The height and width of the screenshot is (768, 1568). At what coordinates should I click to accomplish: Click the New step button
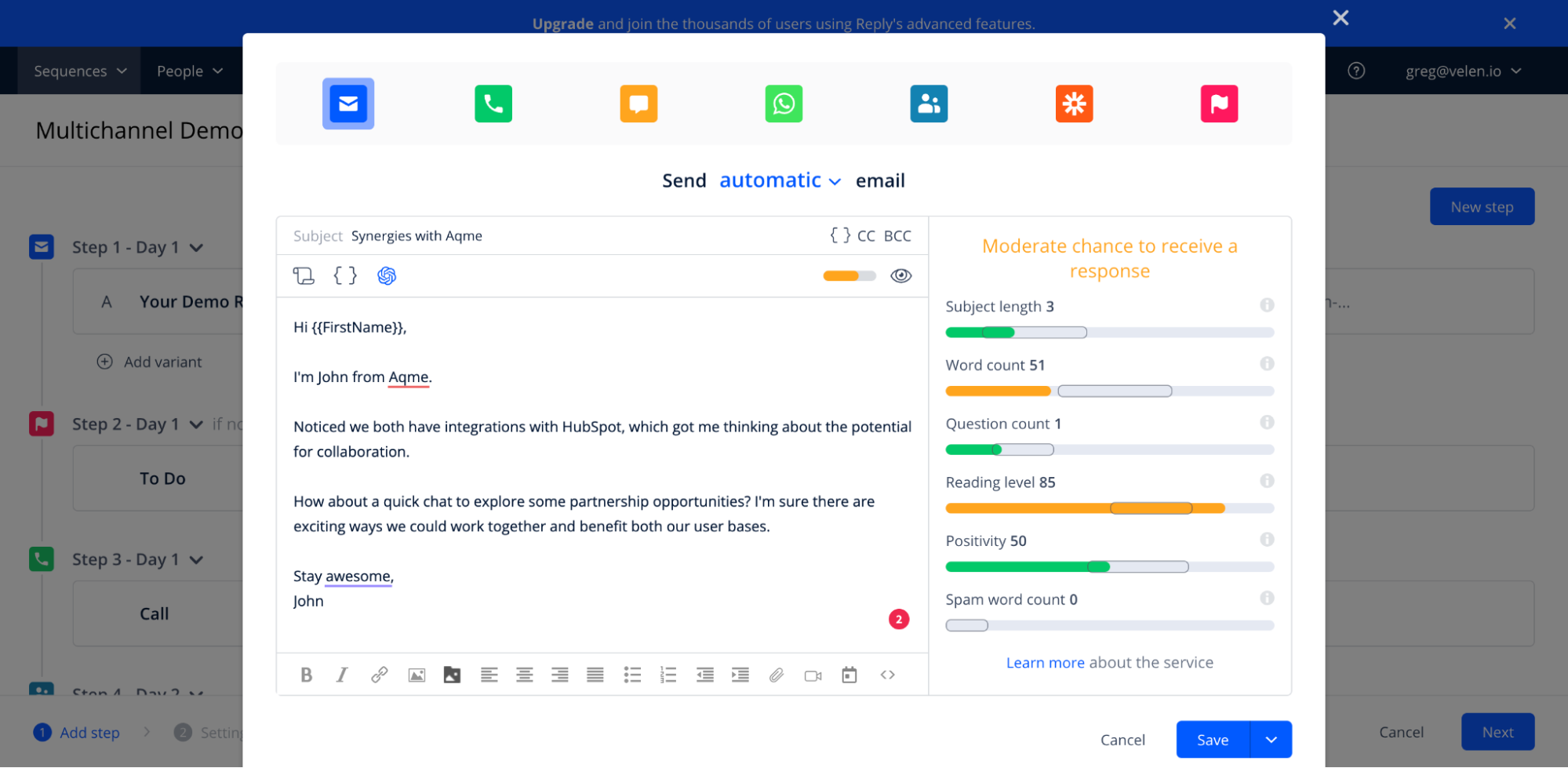pos(1482,206)
